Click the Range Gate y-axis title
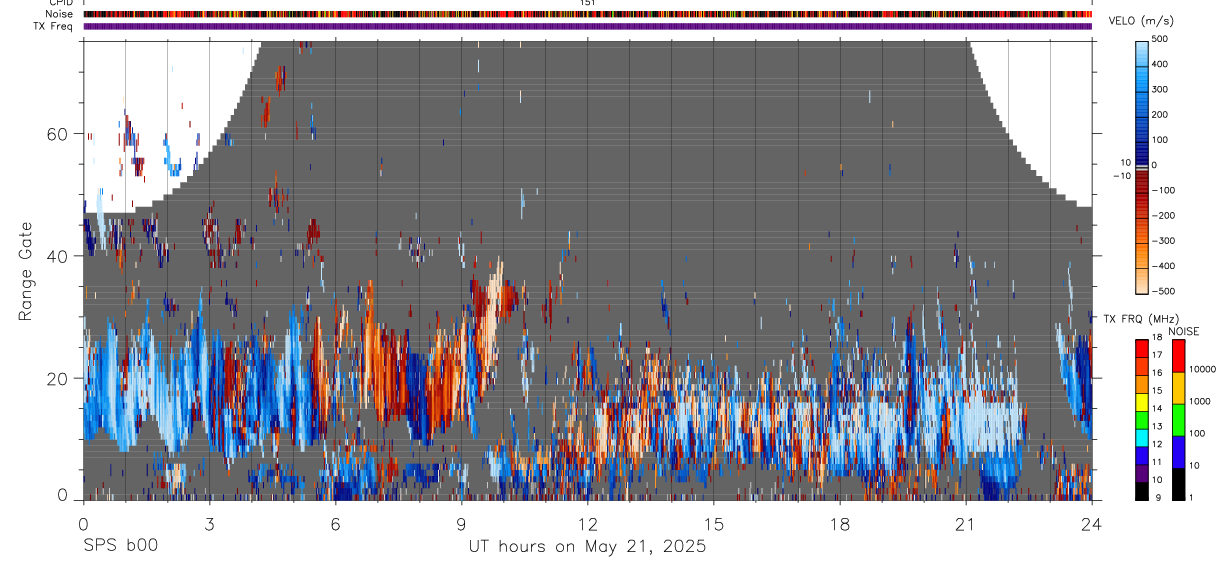Viewport: 1228px width, 567px height. (25, 271)
